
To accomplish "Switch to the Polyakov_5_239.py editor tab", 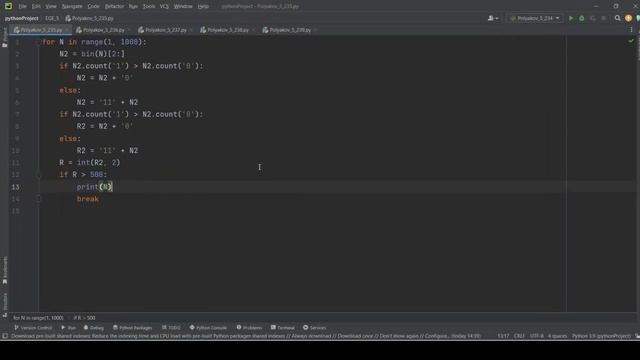I will 289,30.
